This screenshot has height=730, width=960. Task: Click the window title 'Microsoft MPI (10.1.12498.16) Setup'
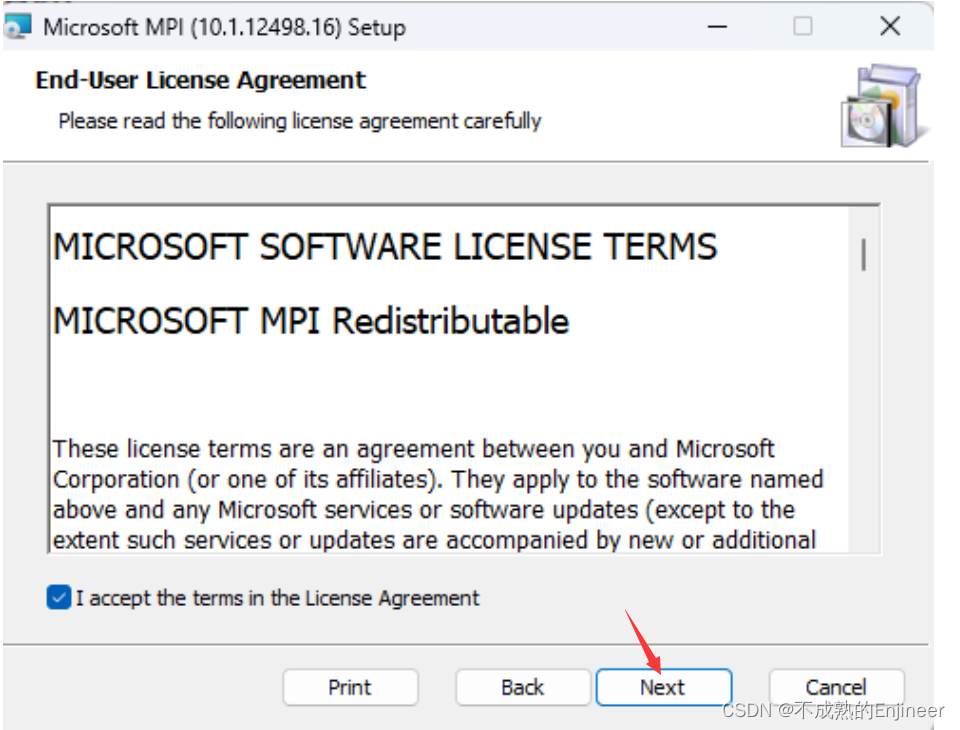224,28
